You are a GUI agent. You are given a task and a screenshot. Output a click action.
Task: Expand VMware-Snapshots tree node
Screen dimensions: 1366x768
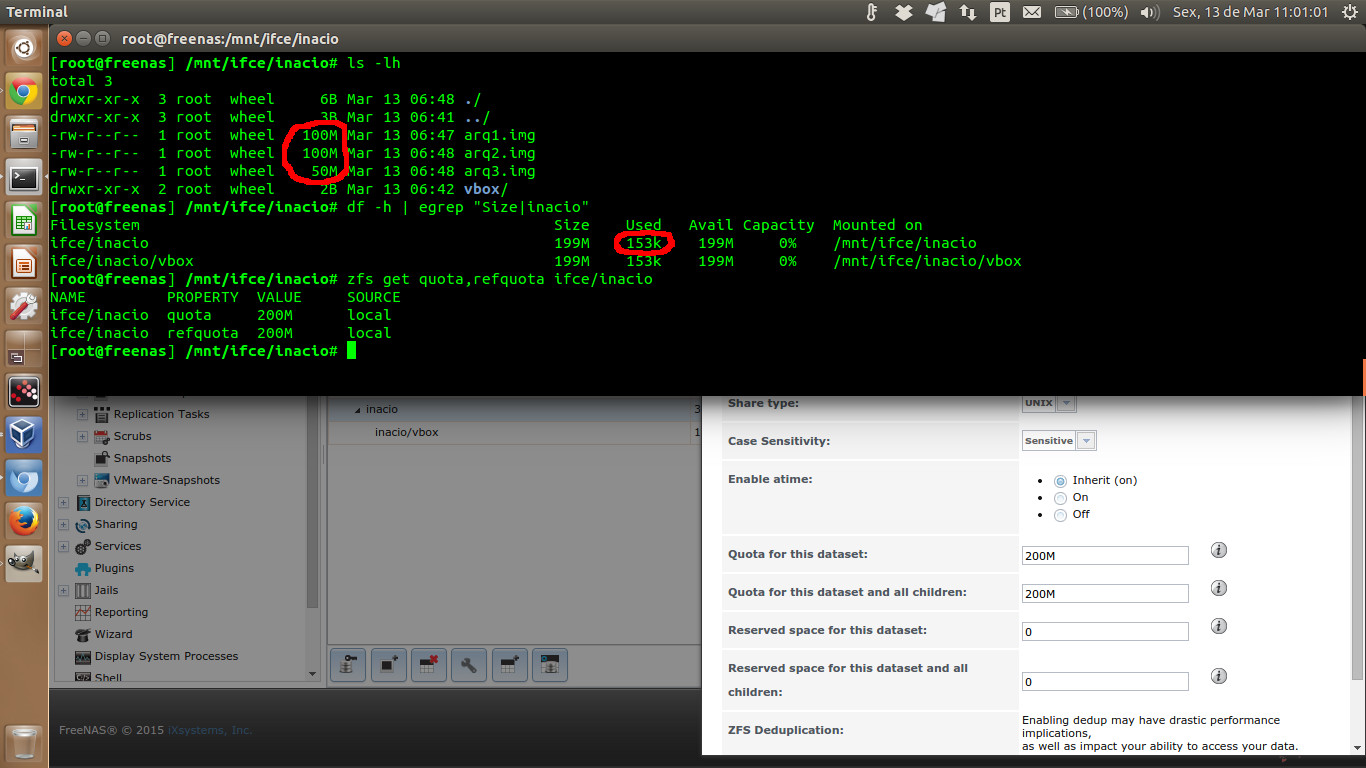click(83, 480)
